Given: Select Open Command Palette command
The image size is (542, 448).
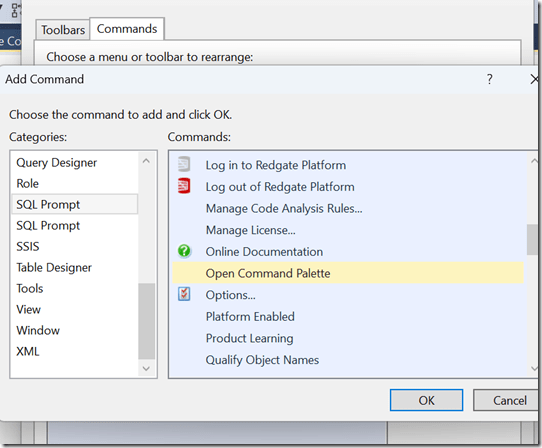Looking at the screenshot, I should click(x=348, y=273).
